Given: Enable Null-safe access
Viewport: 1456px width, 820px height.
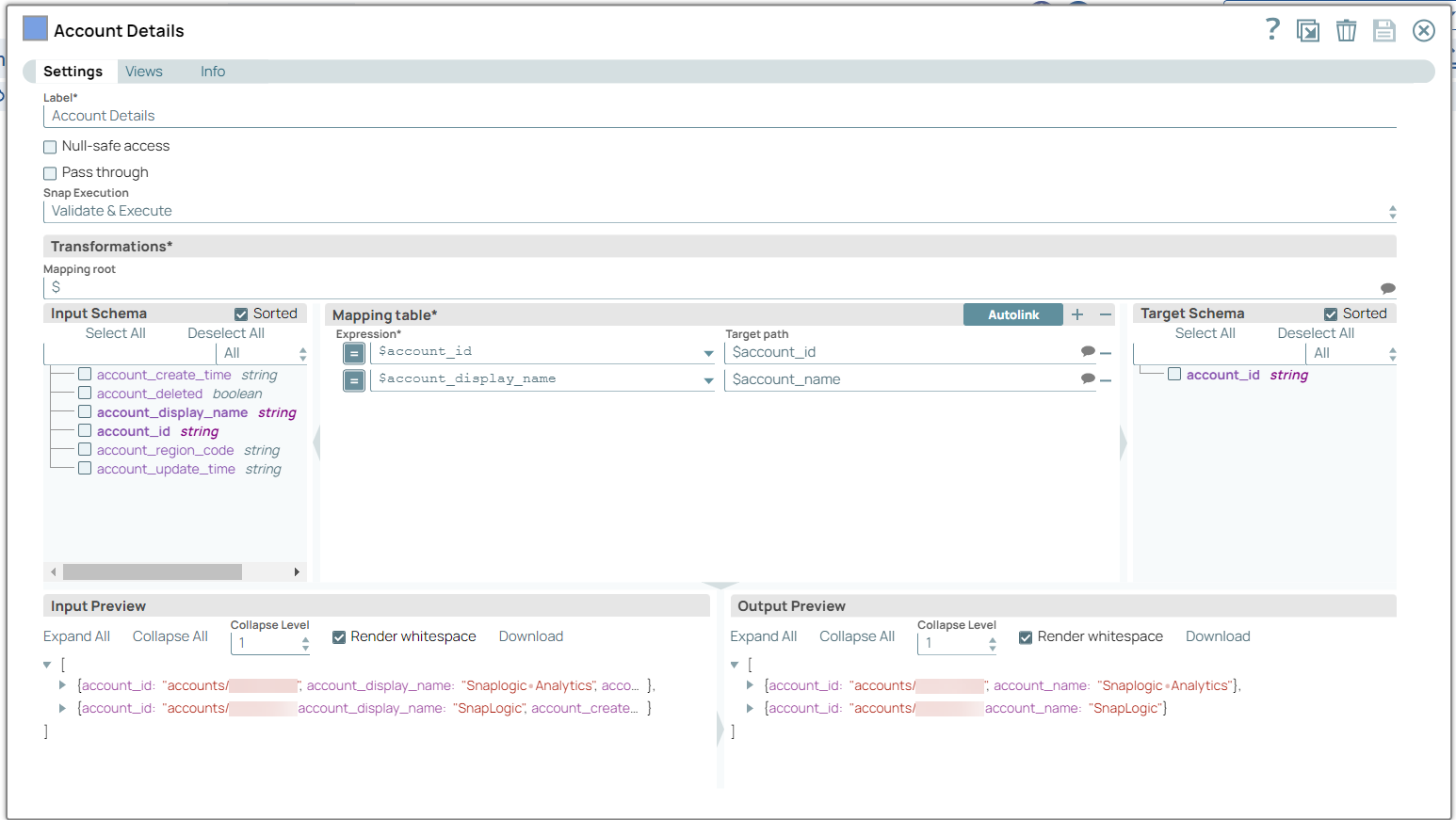Looking at the screenshot, I should 49,146.
